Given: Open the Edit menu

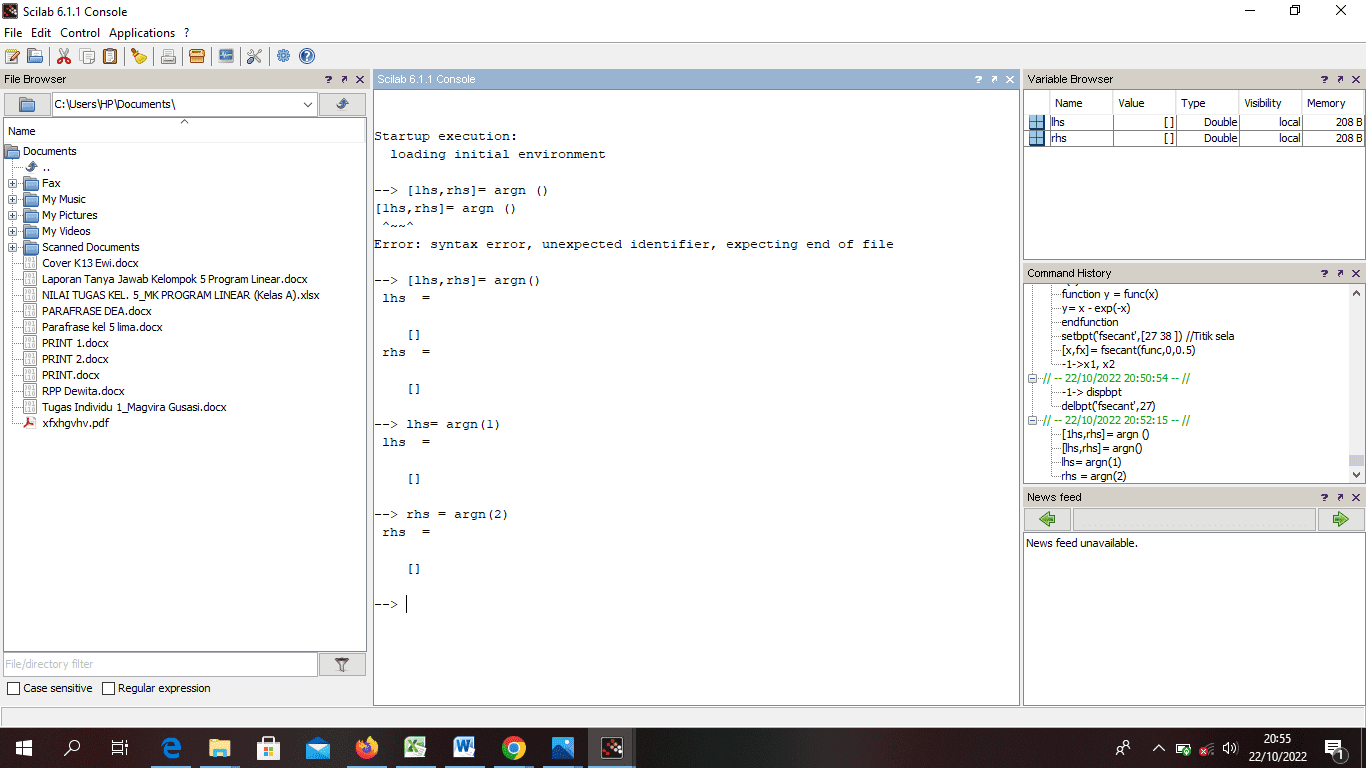Looking at the screenshot, I should point(41,33).
